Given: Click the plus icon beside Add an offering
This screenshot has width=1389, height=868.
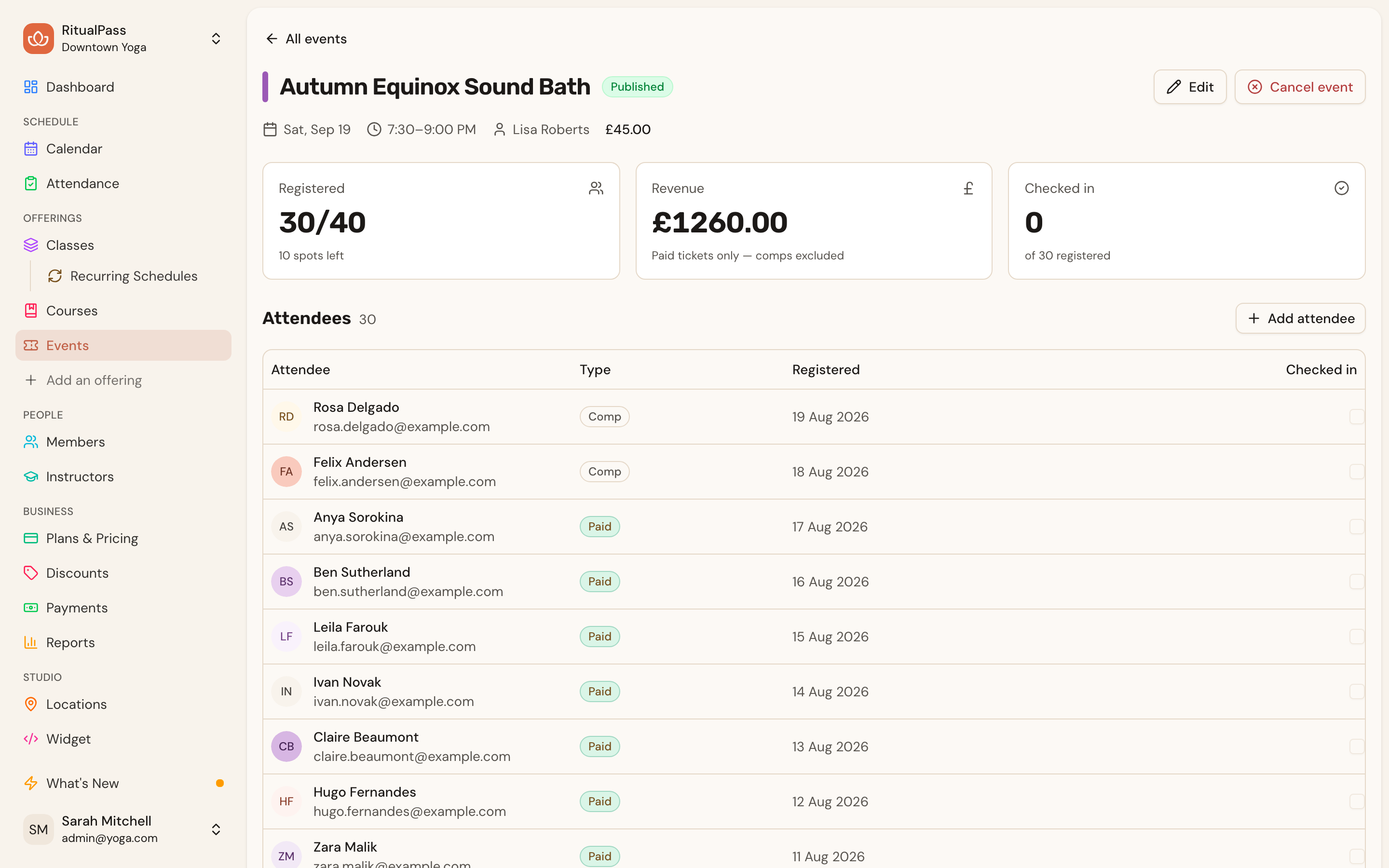Looking at the screenshot, I should [31, 380].
